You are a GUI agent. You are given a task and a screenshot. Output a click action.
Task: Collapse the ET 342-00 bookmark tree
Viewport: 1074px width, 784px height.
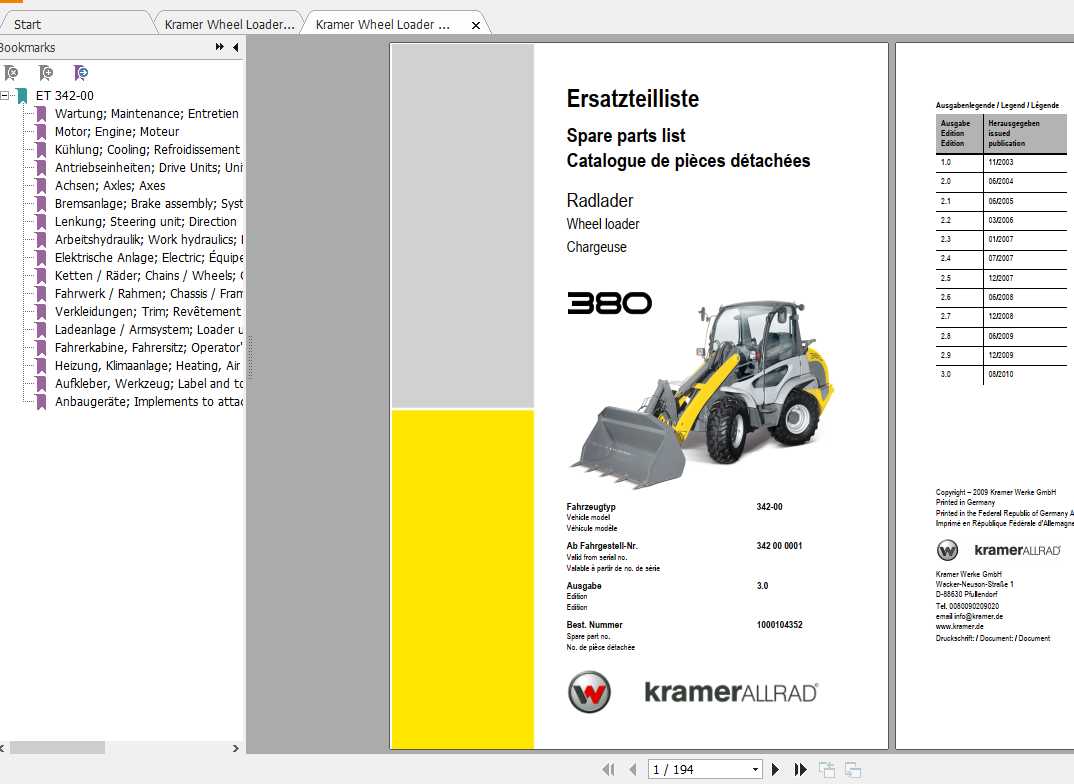tap(5, 96)
